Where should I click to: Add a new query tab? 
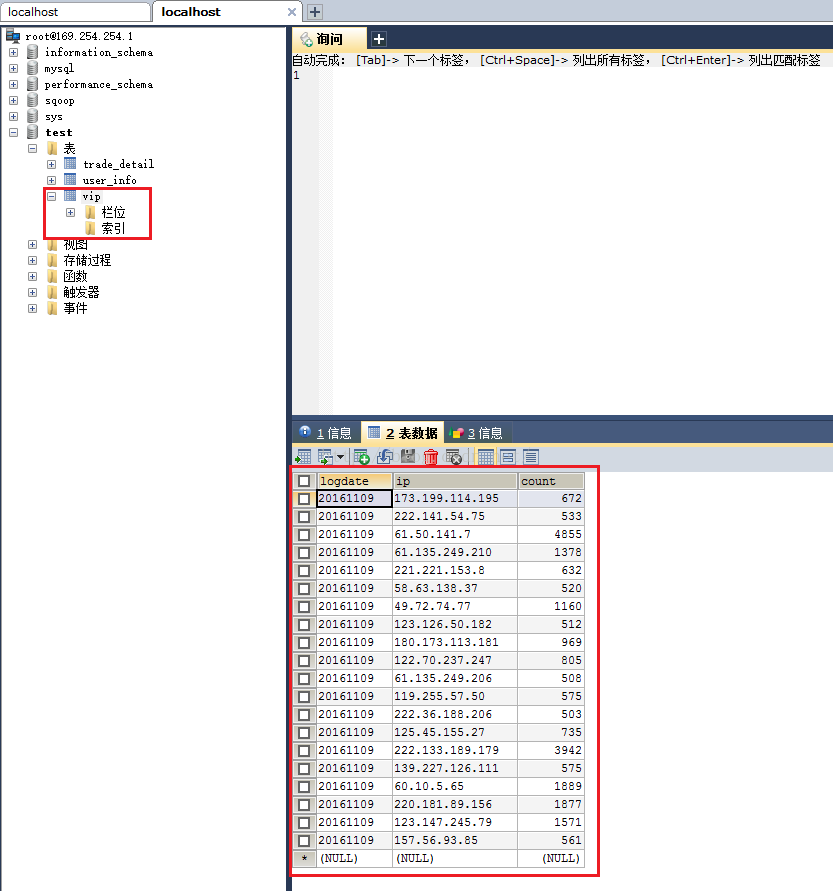[379, 39]
